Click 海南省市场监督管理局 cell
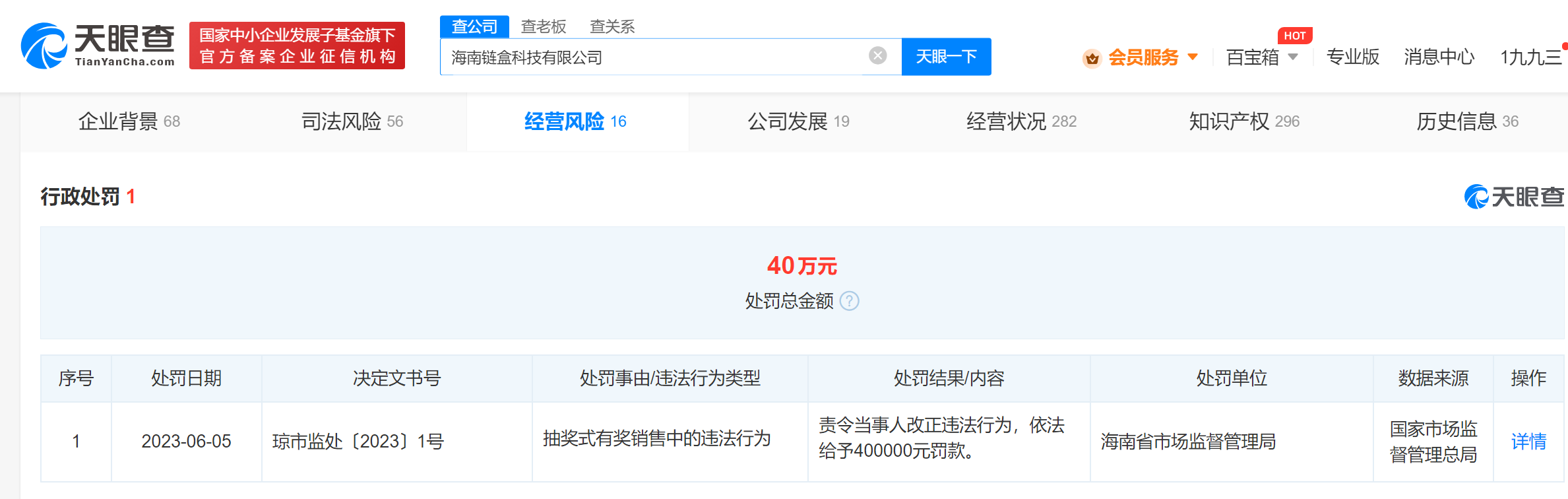Image resolution: width=1568 pixels, height=499 pixels. pyautogui.click(x=1188, y=442)
